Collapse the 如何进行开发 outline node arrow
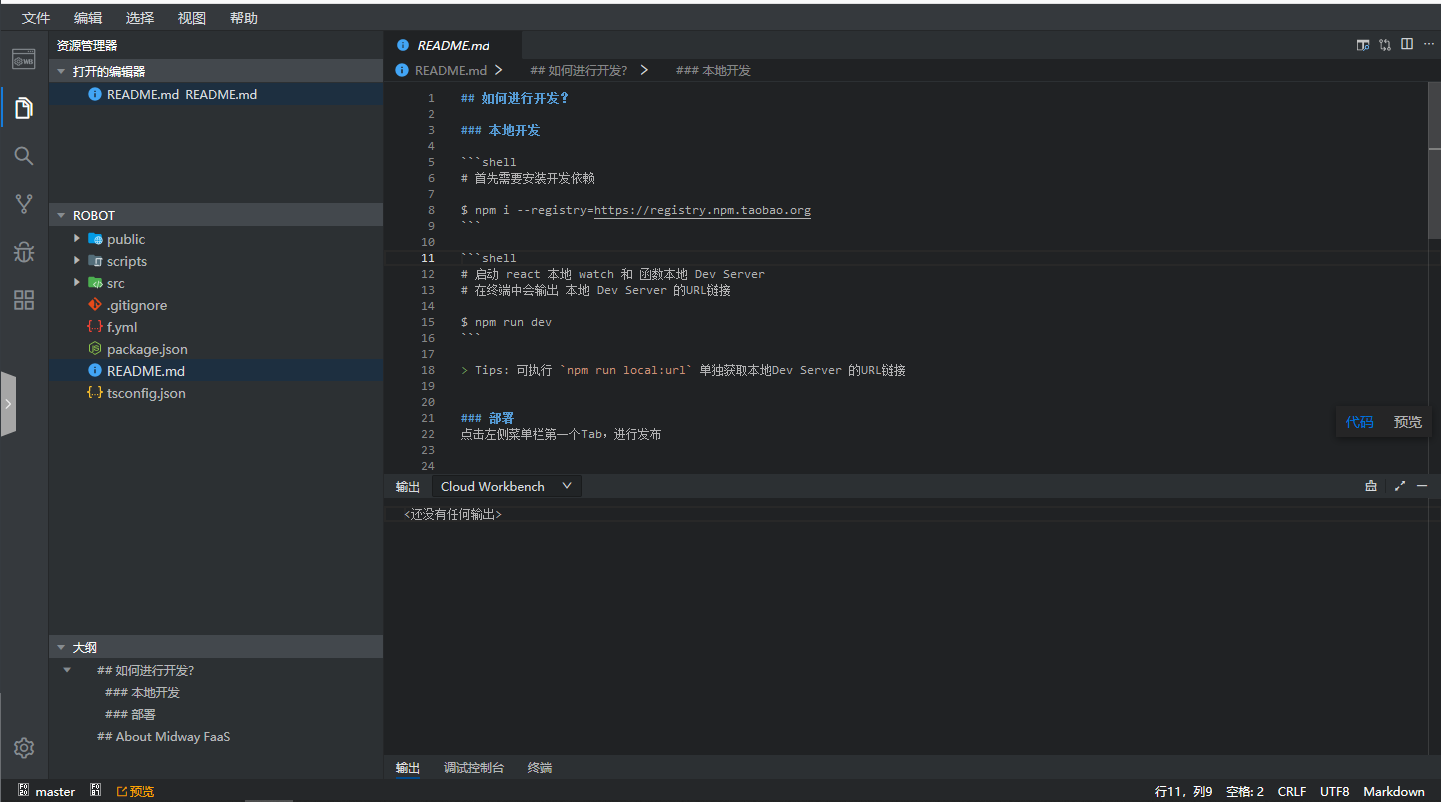Image resolution: width=1441 pixels, height=802 pixels. [67, 670]
